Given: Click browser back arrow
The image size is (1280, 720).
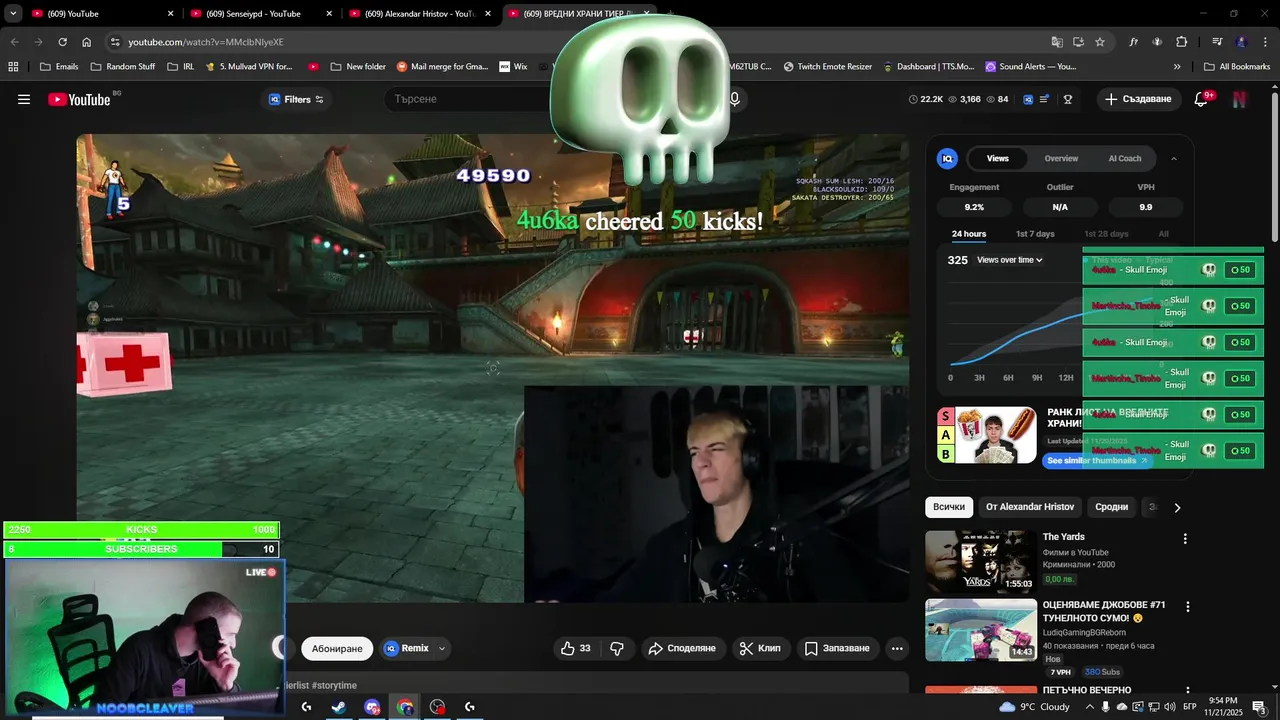Looking at the screenshot, I should 14,42.
